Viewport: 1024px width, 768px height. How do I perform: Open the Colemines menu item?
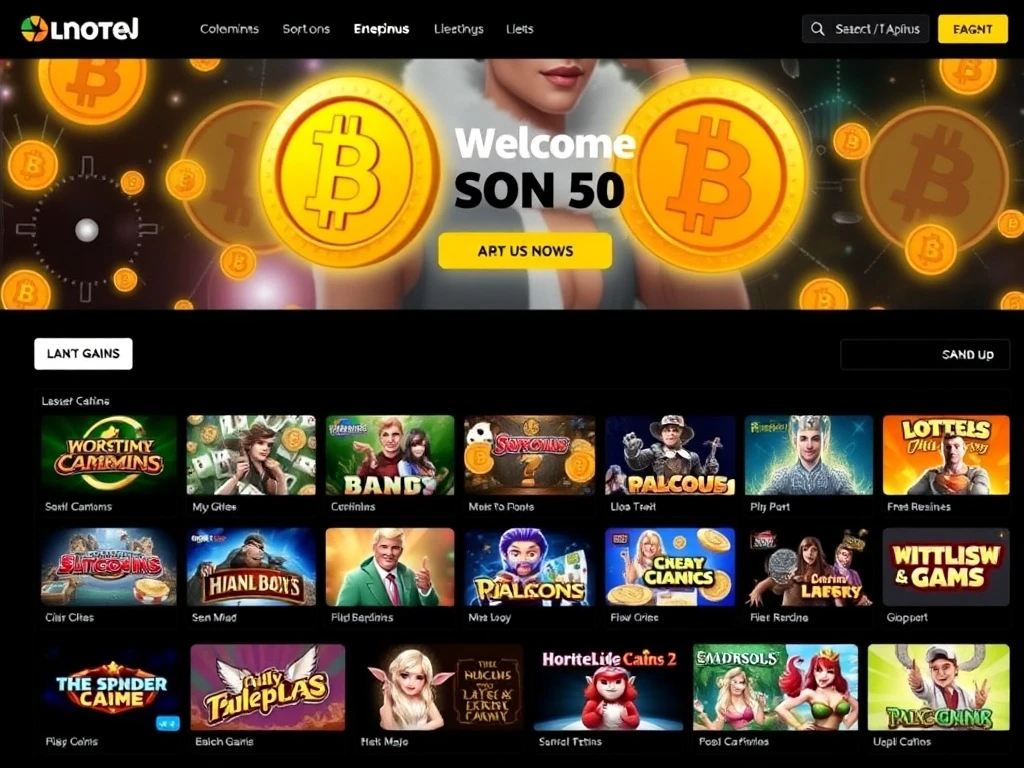pos(229,29)
